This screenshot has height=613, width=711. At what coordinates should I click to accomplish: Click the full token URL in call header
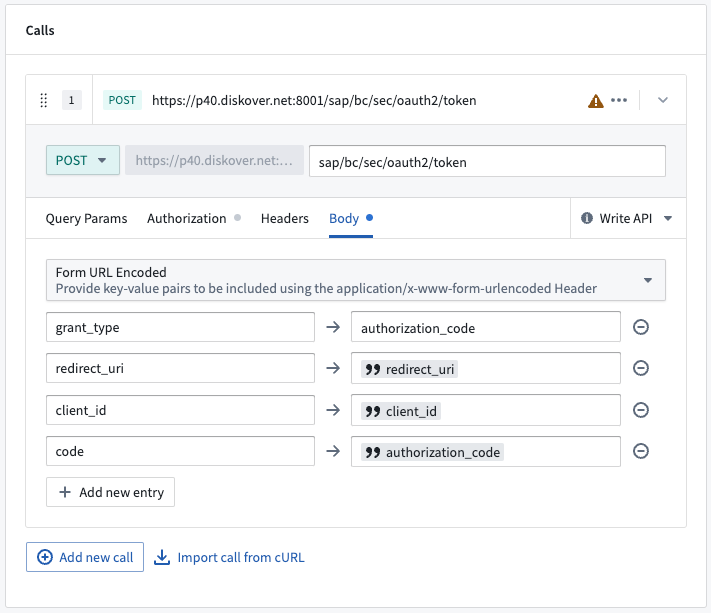(314, 100)
